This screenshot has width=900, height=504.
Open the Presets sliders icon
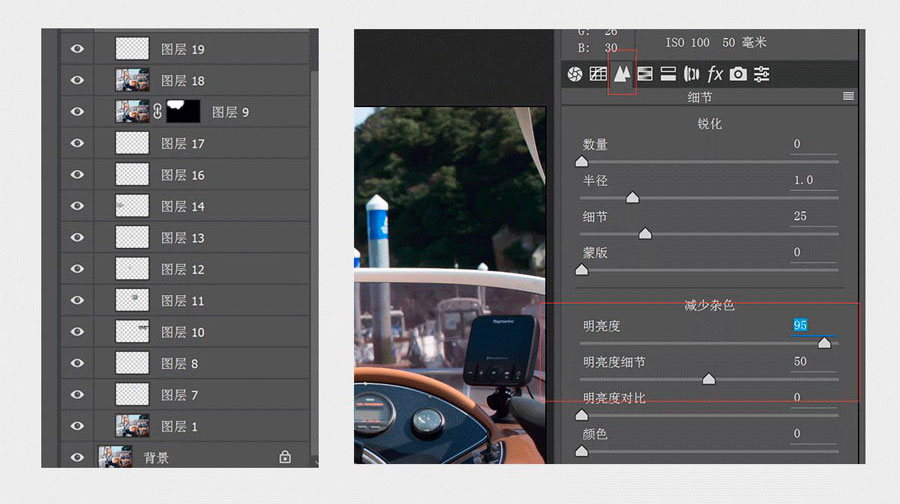click(x=762, y=74)
